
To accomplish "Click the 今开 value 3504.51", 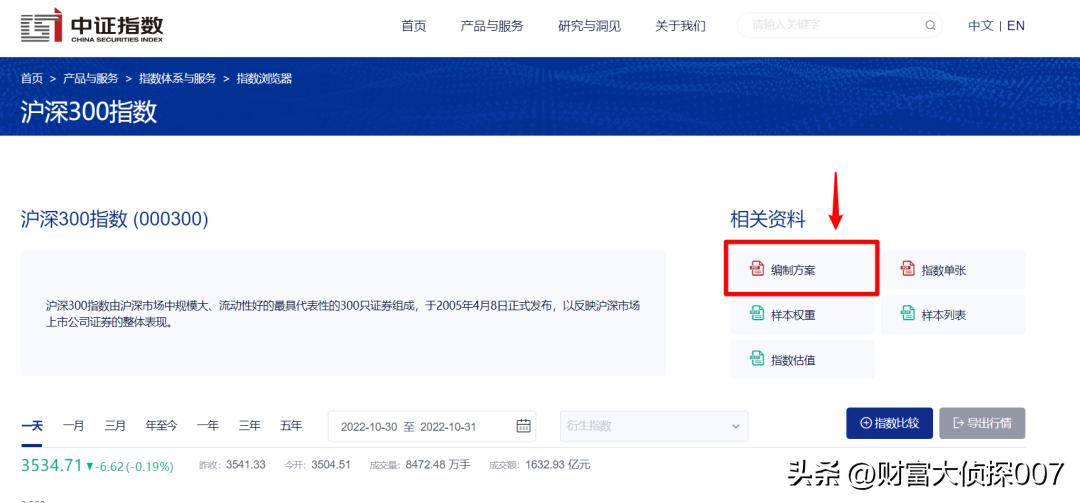I will click(x=331, y=465).
